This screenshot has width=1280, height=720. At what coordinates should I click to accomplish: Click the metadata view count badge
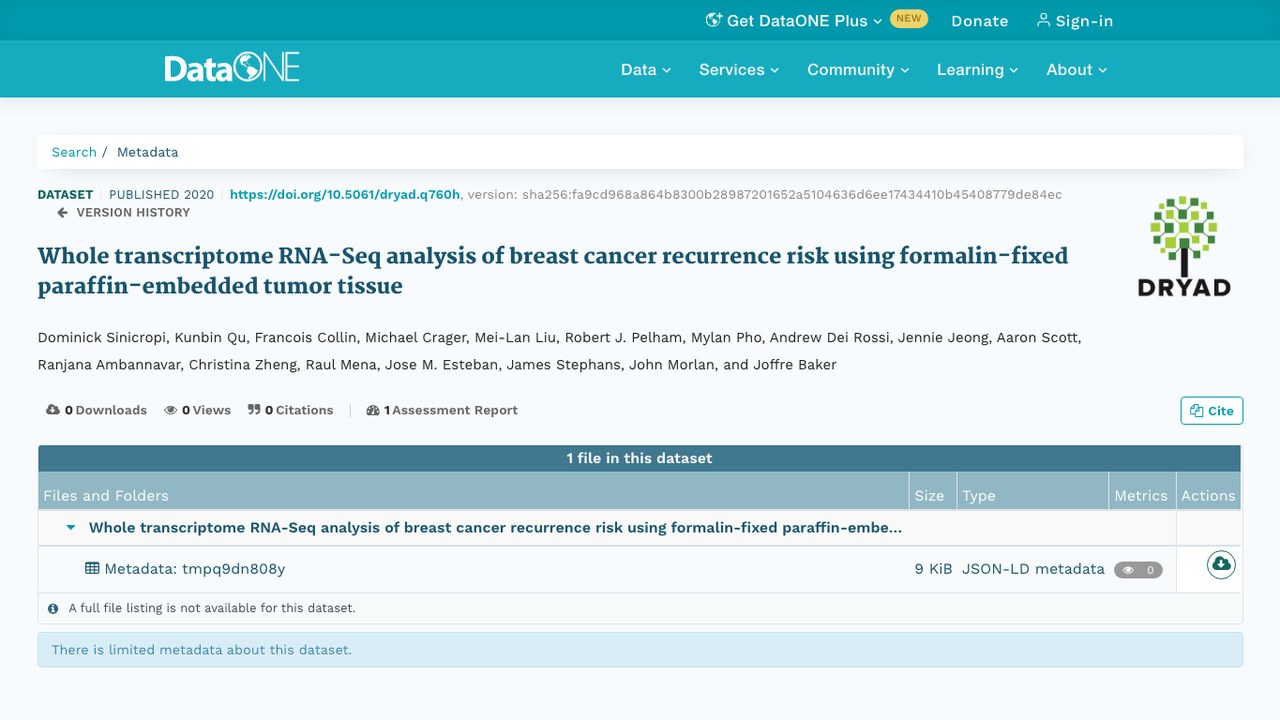(x=1138, y=570)
